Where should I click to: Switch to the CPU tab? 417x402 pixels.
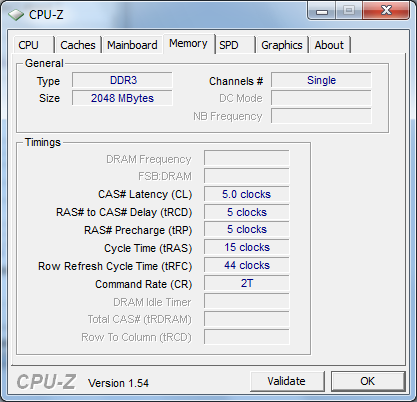(x=33, y=45)
